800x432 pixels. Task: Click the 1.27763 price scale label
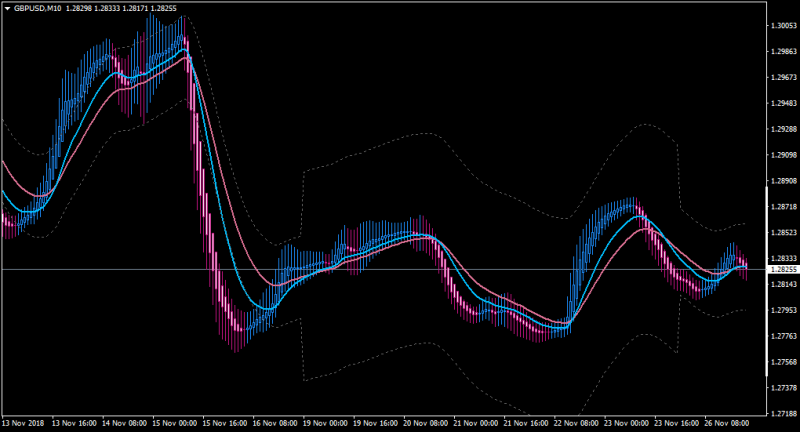784,336
